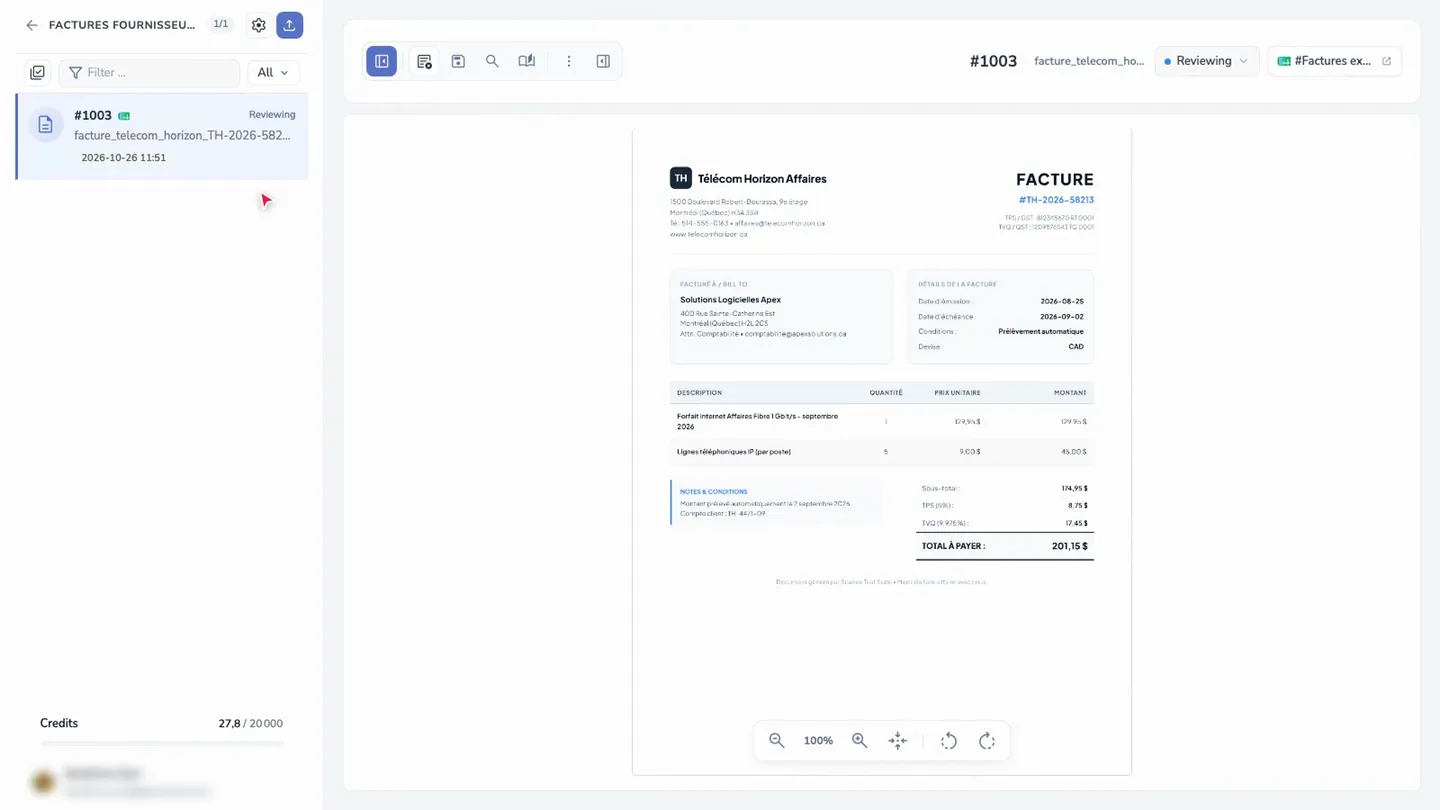
Task: Click the document file icon for #1003
Action: pyautogui.click(x=45, y=125)
